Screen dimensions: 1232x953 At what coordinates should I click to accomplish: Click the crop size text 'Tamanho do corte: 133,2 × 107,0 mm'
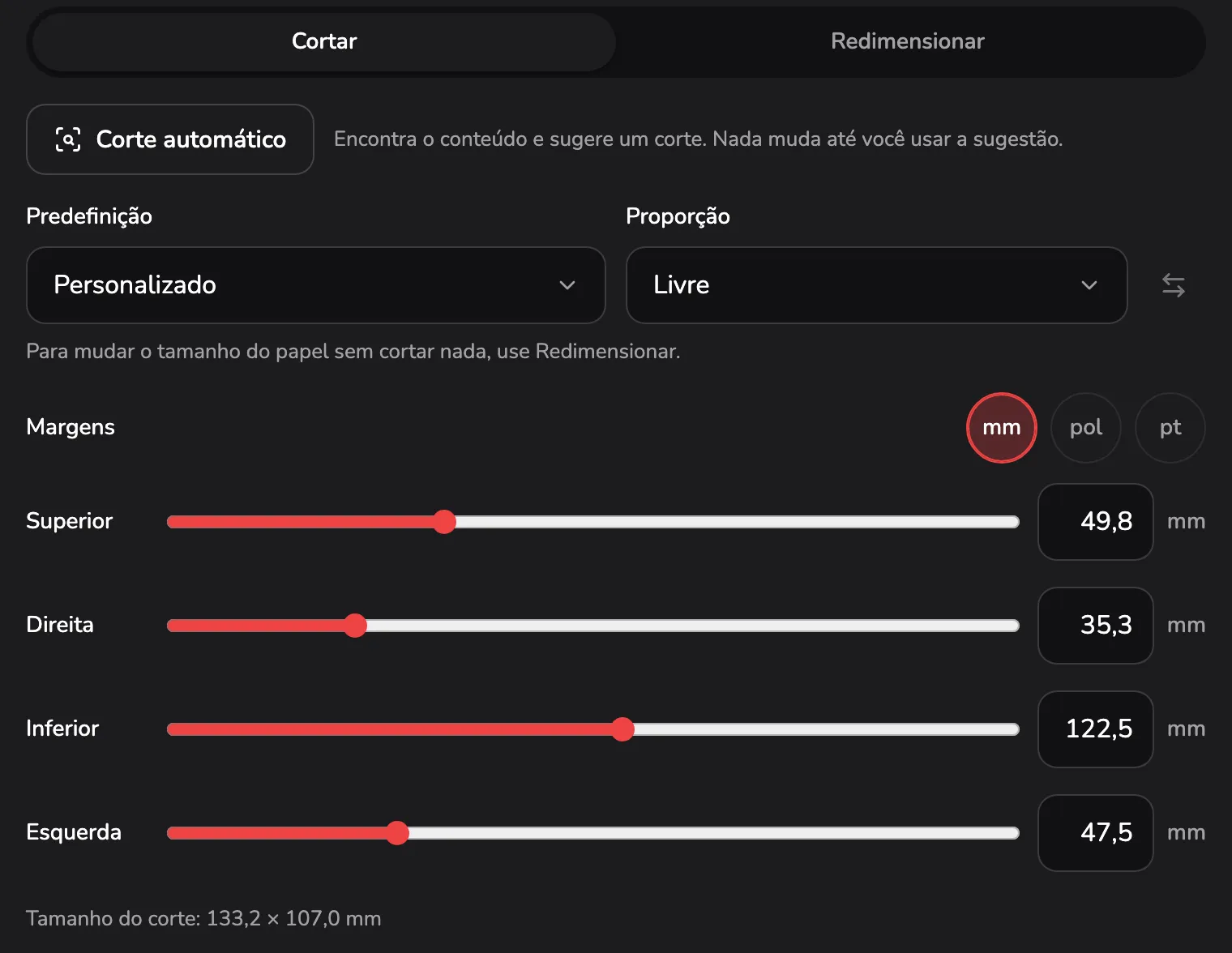203,918
